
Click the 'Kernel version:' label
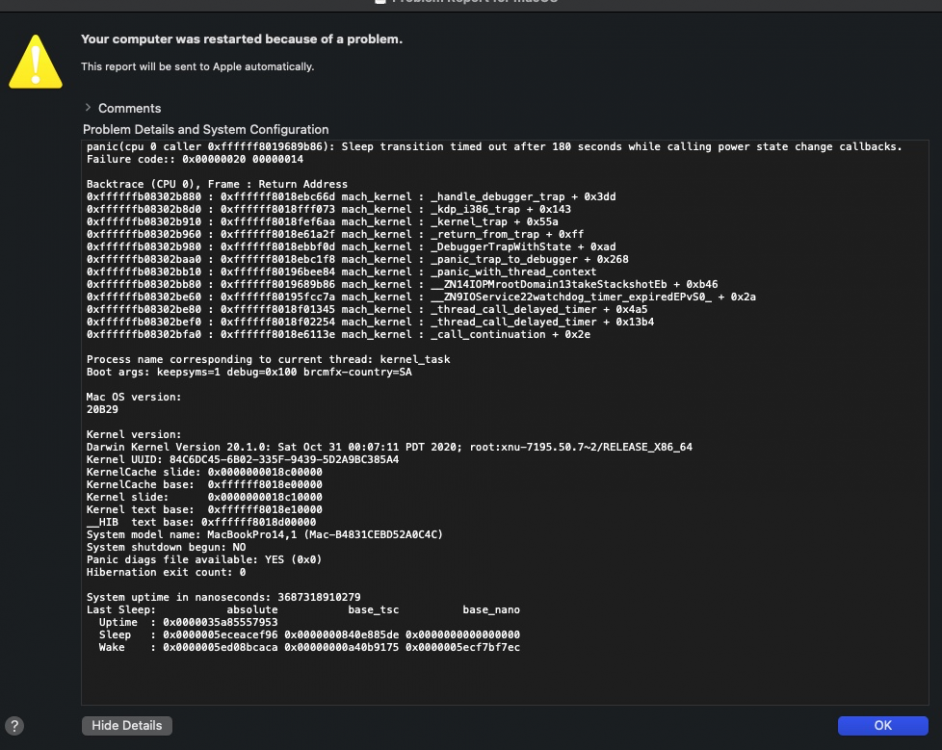pos(133,434)
